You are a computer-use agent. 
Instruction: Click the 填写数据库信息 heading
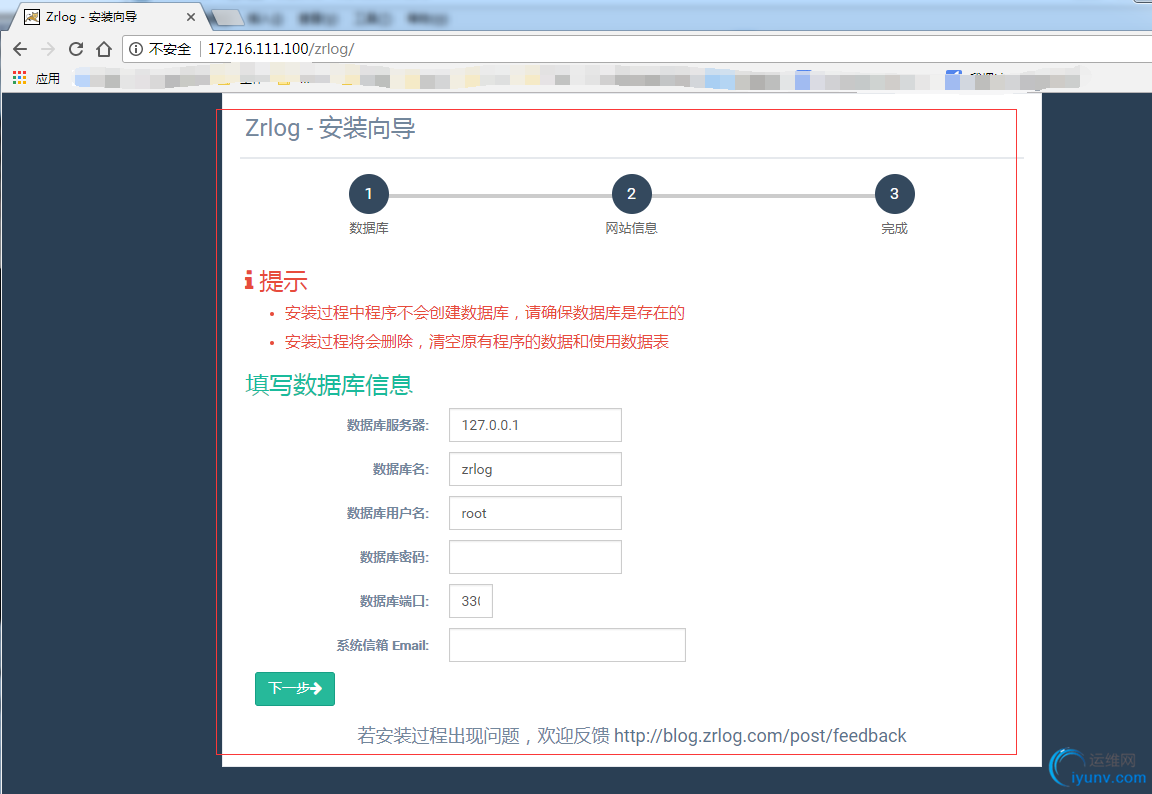(328, 385)
